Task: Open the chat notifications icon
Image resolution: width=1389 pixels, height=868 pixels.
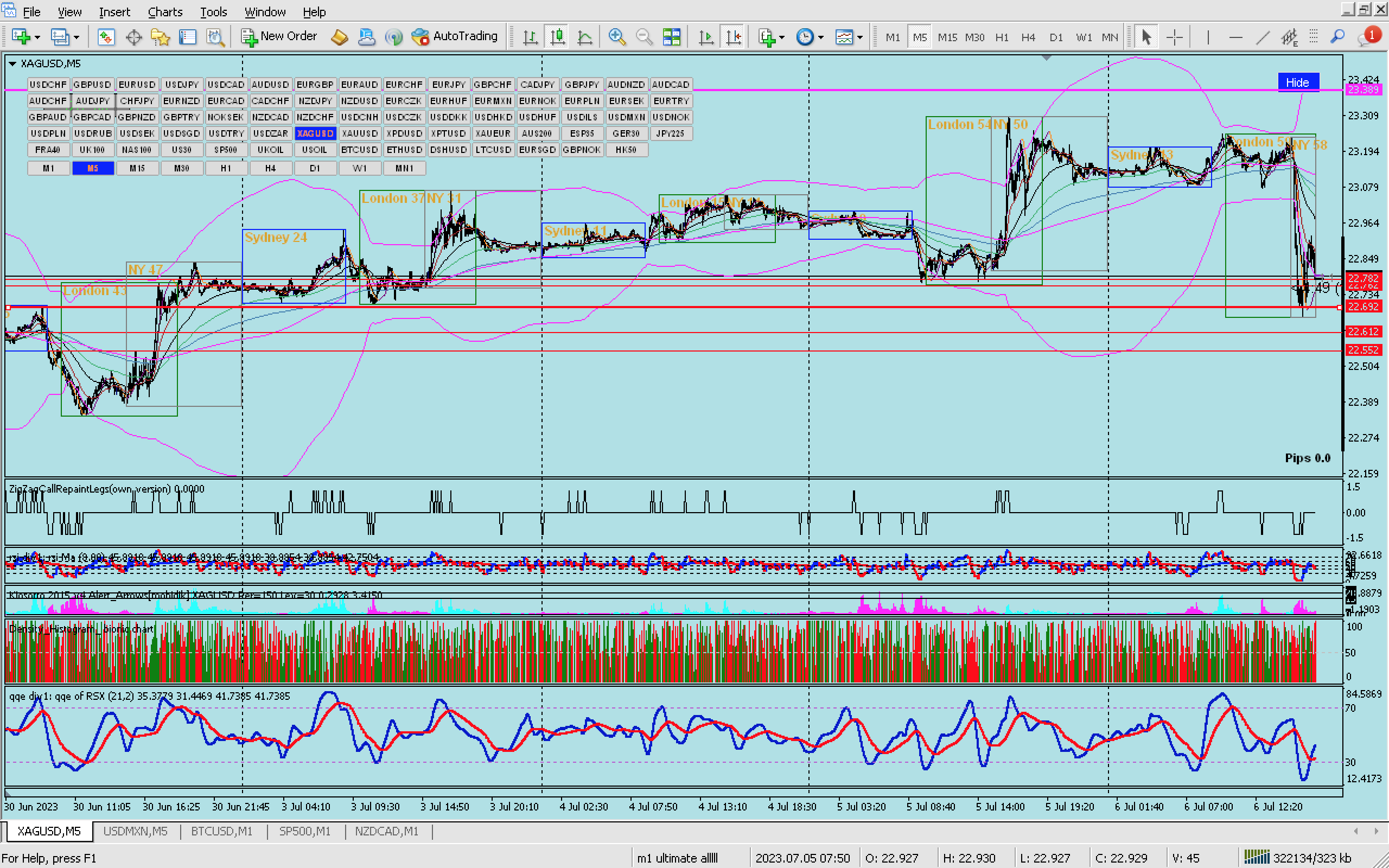Action: coord(1367,37)
